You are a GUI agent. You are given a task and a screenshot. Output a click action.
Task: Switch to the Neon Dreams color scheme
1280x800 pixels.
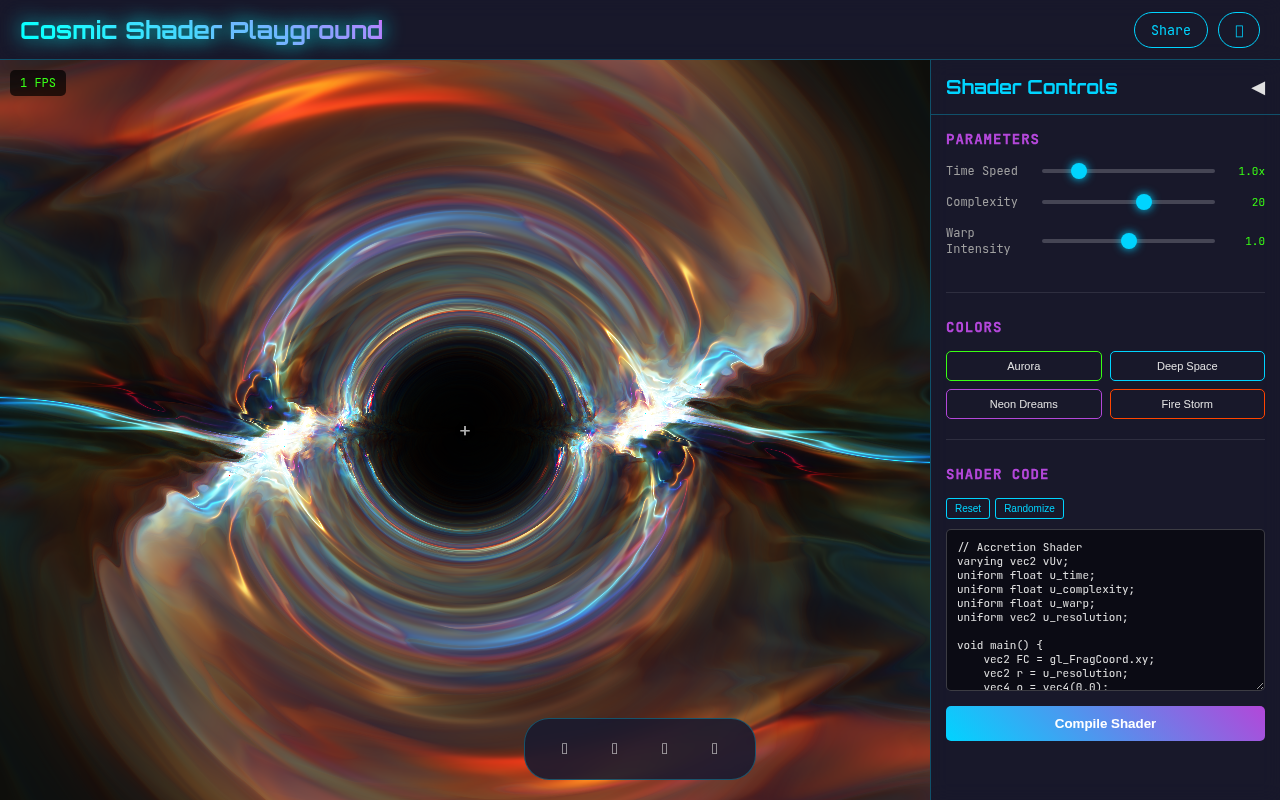[x=1024, y=404]
